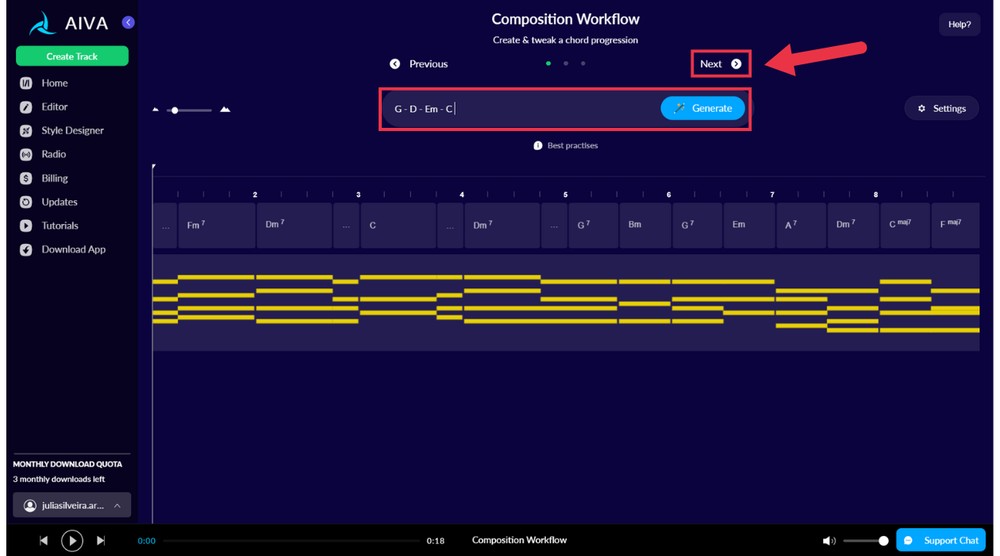
Task: Collapse the sidebar with the purple chevron
Action: (x=128, y=22)
